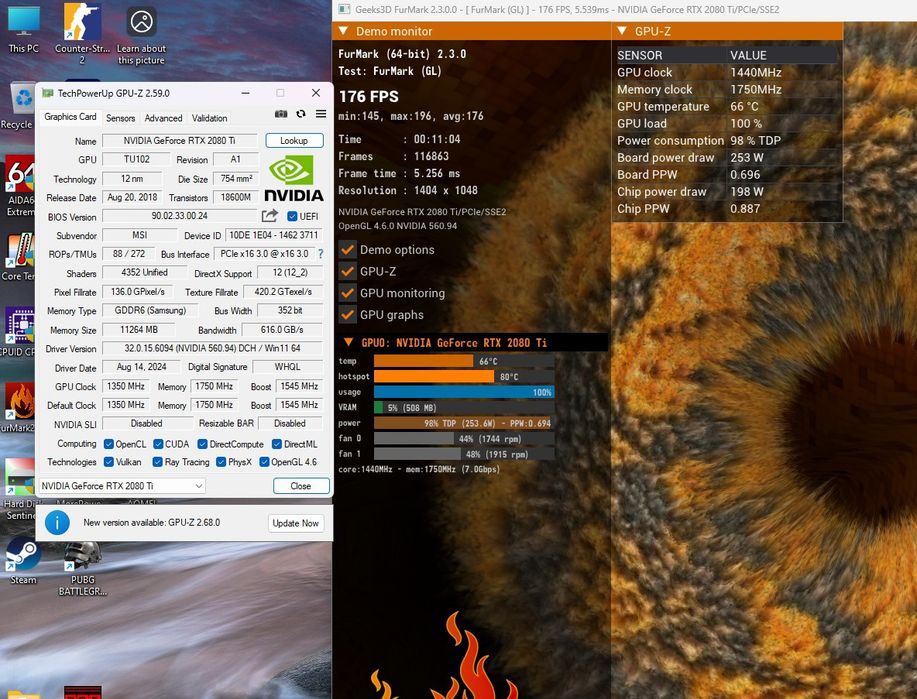Switch to the Graphics Card tab
Screen dimensions: 917x699
pyautogui.click(x=70, y=116)
